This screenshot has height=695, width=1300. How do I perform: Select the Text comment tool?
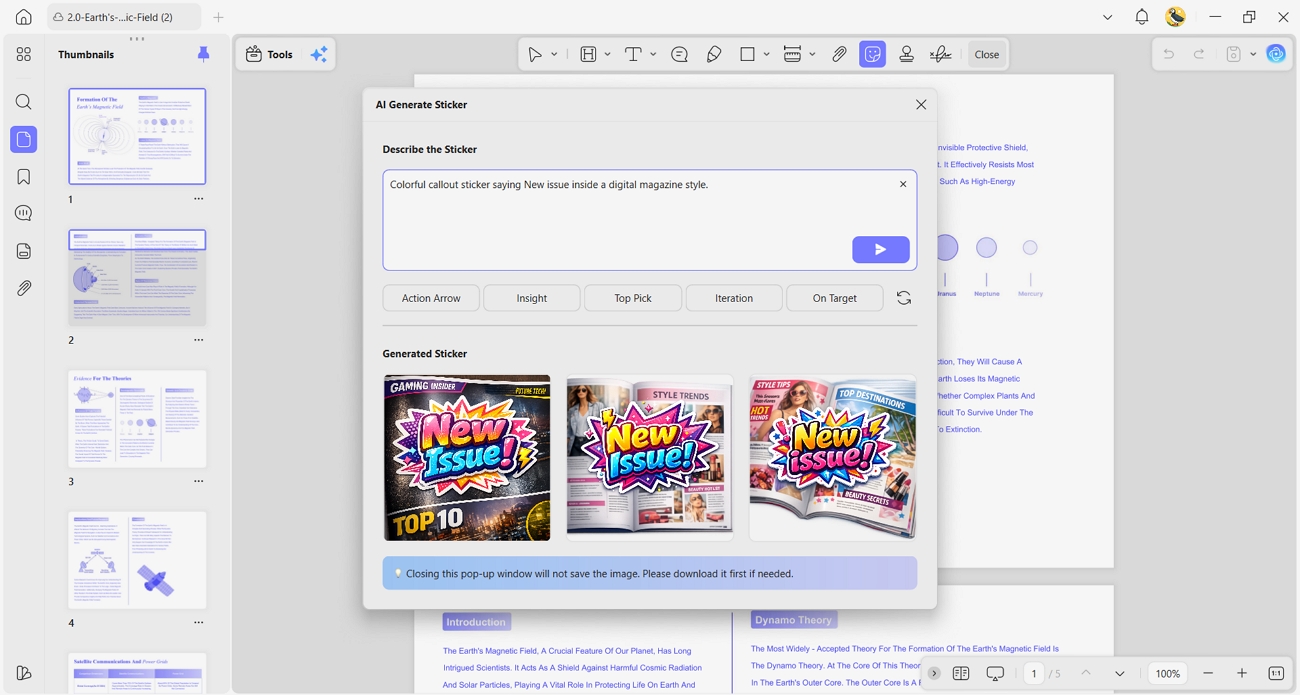(633, 54)
